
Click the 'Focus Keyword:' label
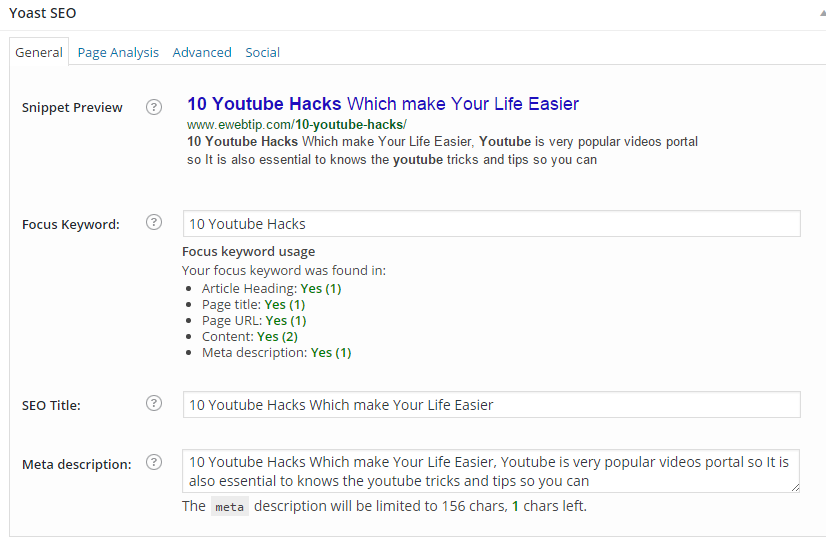point(71,224)
